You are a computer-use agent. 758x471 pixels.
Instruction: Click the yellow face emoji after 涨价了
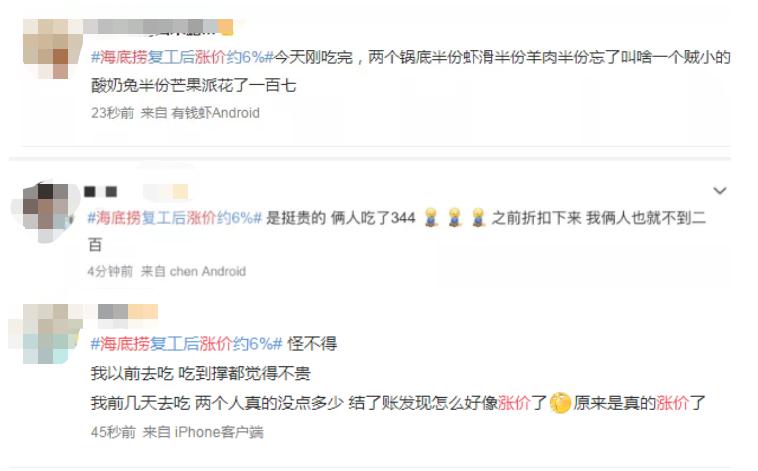(560, 403)
